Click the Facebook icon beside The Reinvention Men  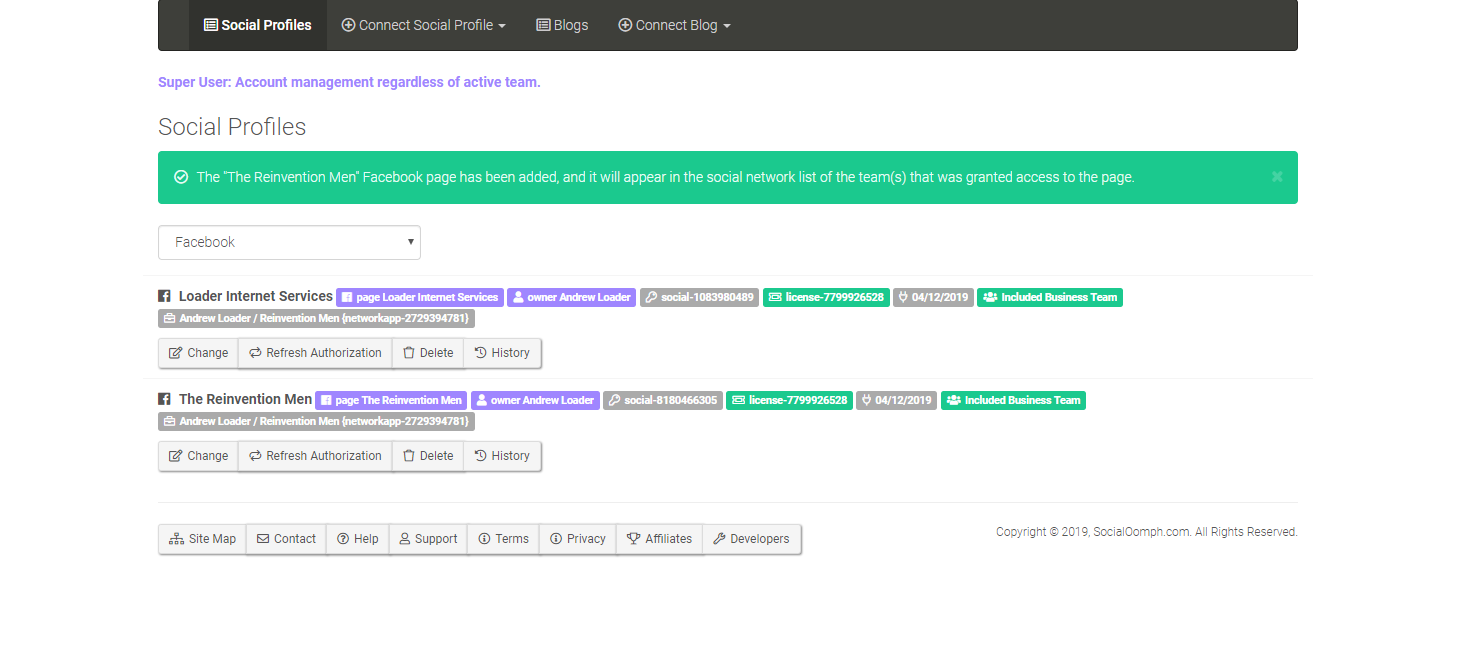tap(163, 399)
